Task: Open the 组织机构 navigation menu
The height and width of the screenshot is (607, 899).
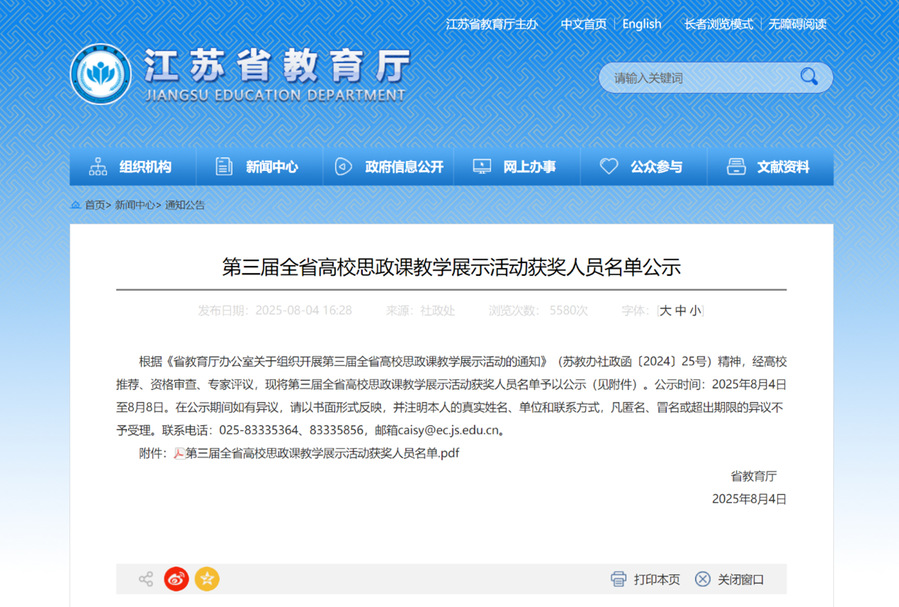Action: point(132,167)
